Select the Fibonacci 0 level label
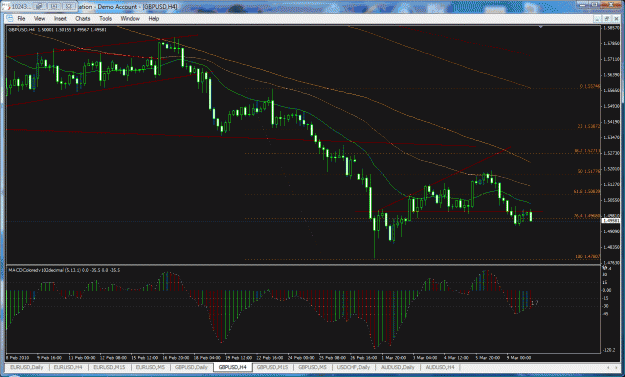Viewport: 625px width, 377px height. [590, 86]
